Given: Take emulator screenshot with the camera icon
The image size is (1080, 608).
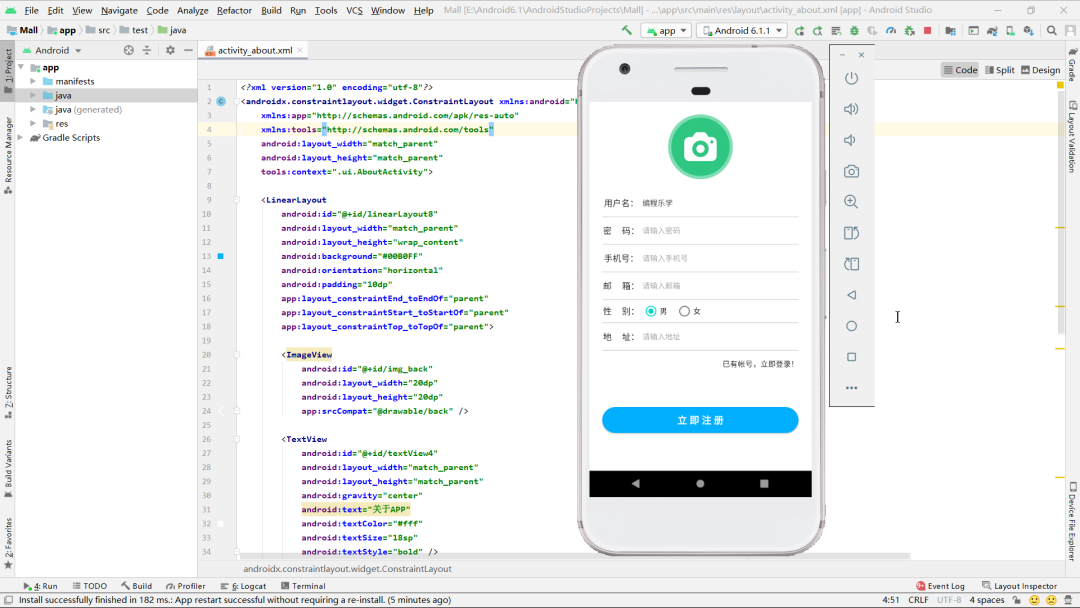Looking at the screenshot, I should tap(851, 171).
